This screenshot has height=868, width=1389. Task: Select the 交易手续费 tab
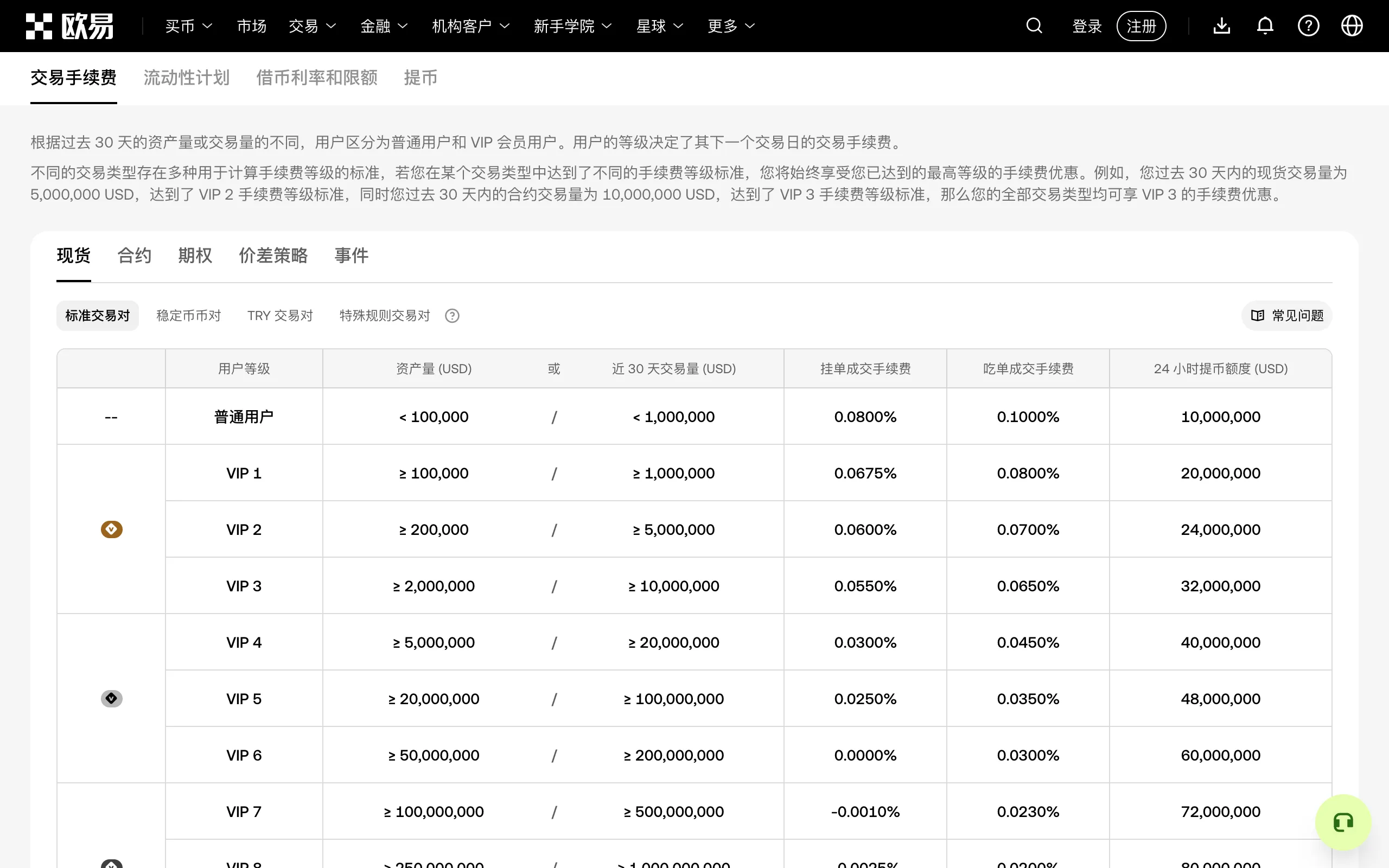coord(73,78)
